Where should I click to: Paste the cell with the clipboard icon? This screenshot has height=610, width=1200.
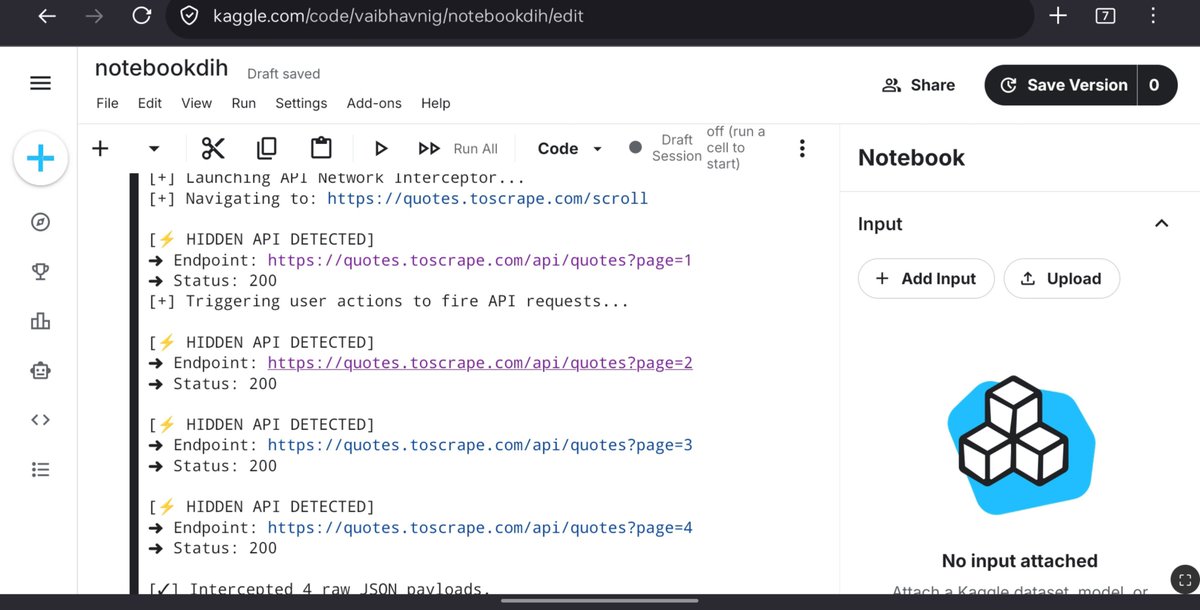tap(321, 148)
